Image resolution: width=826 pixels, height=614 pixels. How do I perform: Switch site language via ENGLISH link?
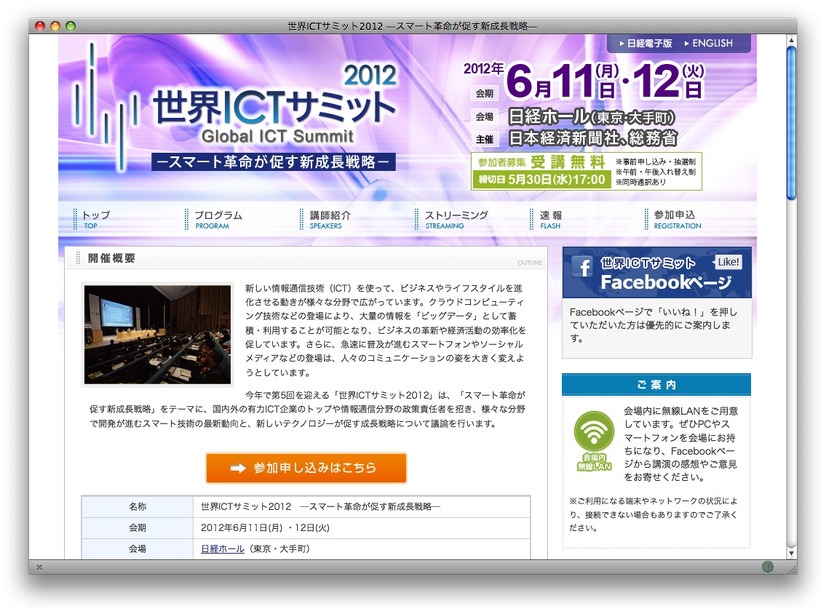point(709,43)
